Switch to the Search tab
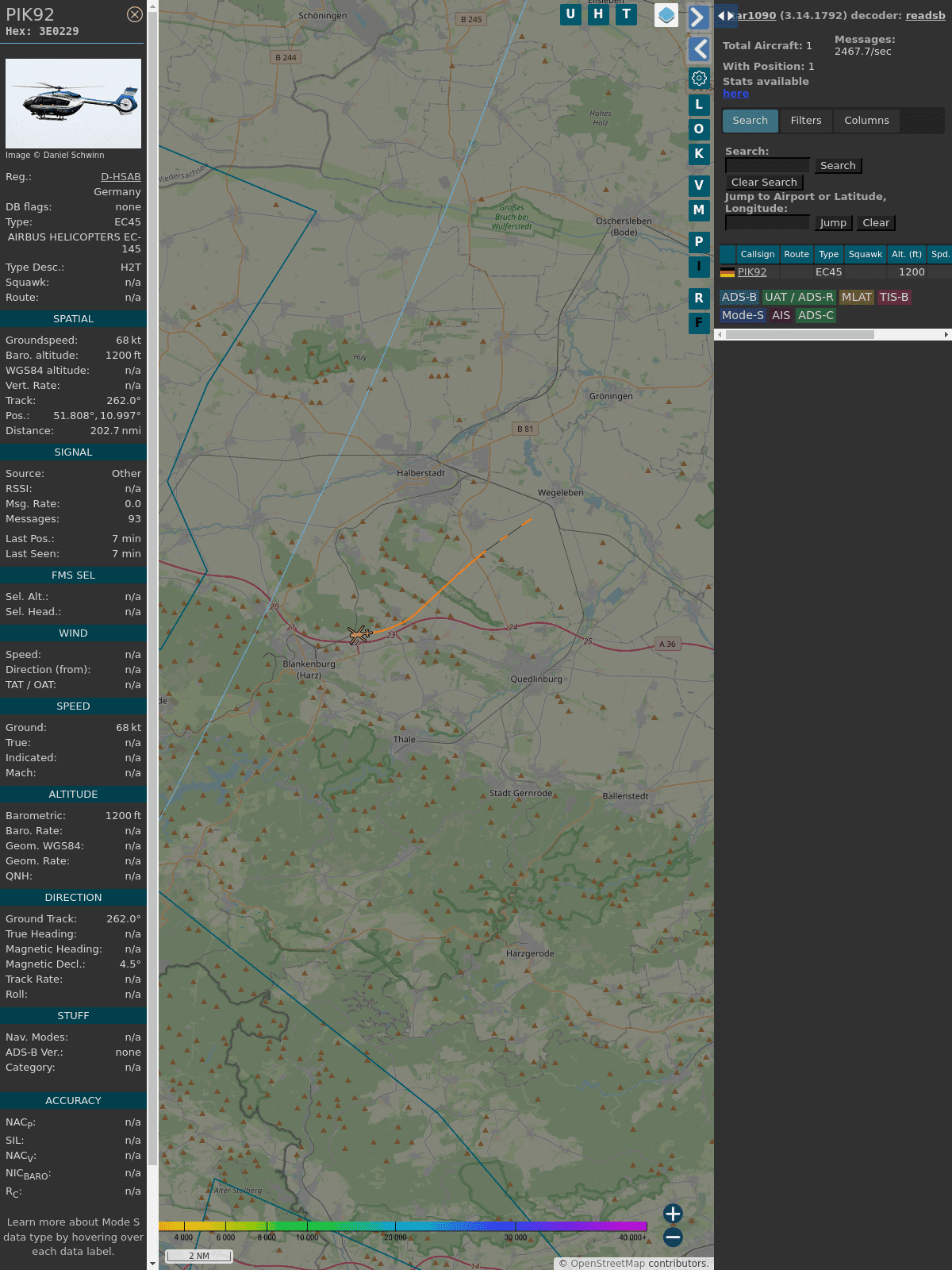This screenshot has height=1270, width=952. click(750, 121)
